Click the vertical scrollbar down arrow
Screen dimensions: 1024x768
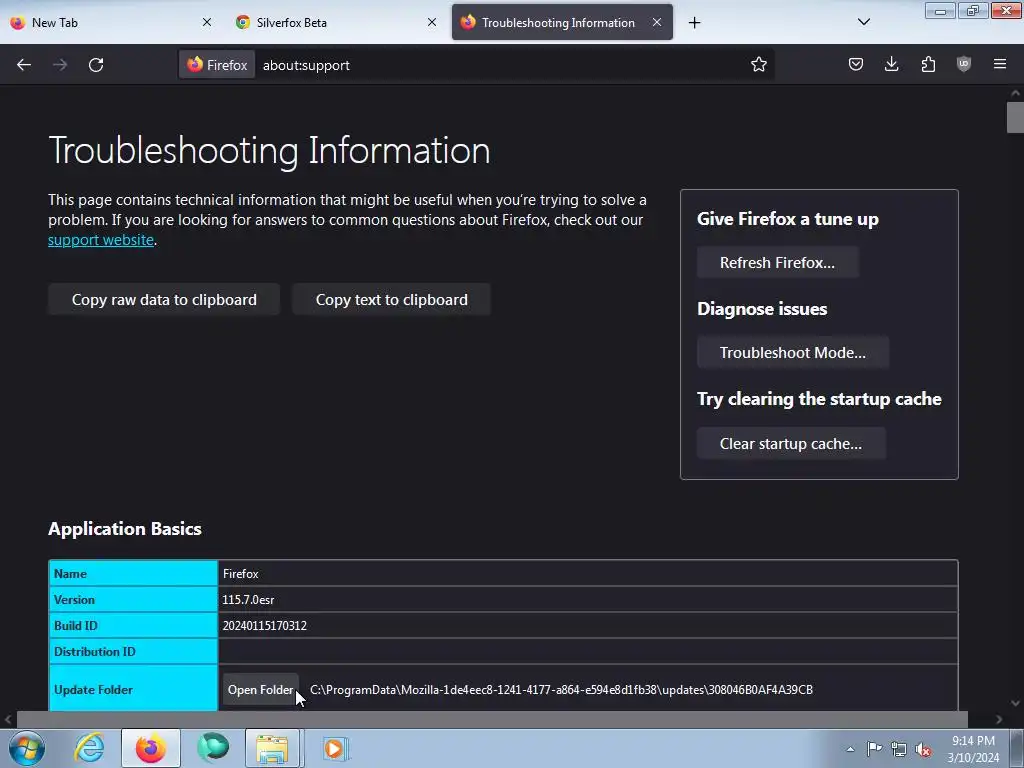[1015, 703]
